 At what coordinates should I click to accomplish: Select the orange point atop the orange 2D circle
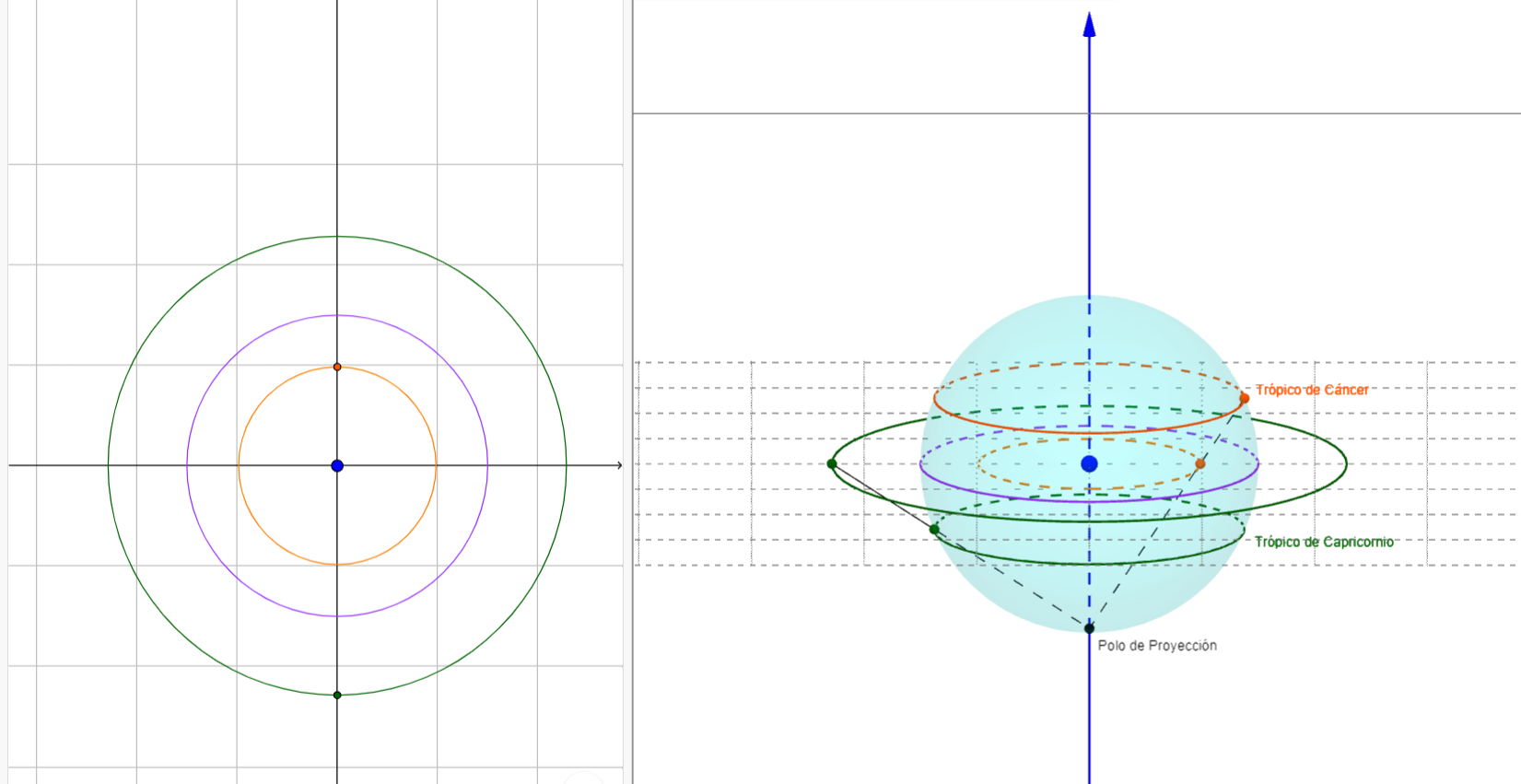(x=337, y=367)
